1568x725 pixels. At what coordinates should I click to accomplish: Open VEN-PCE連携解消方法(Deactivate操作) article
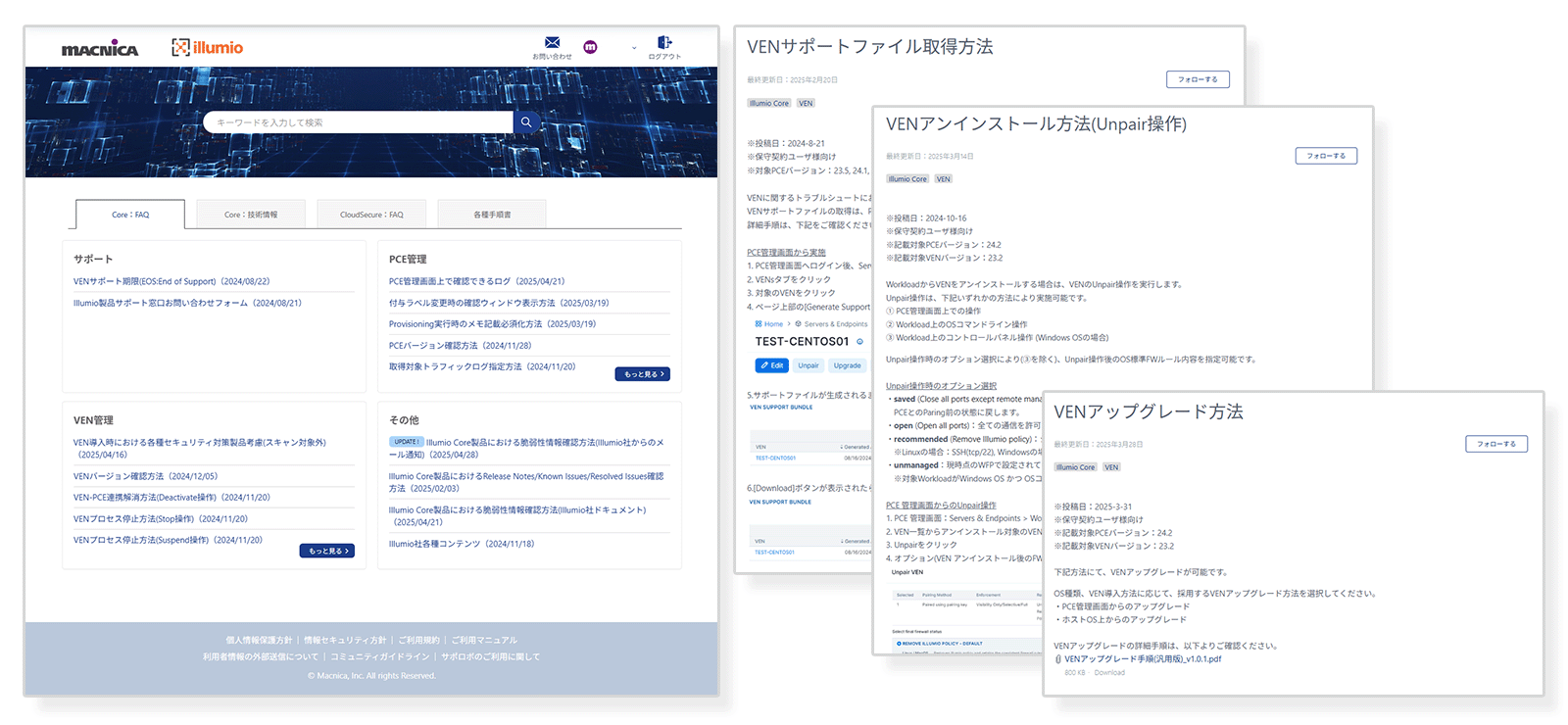click(171, 498)
